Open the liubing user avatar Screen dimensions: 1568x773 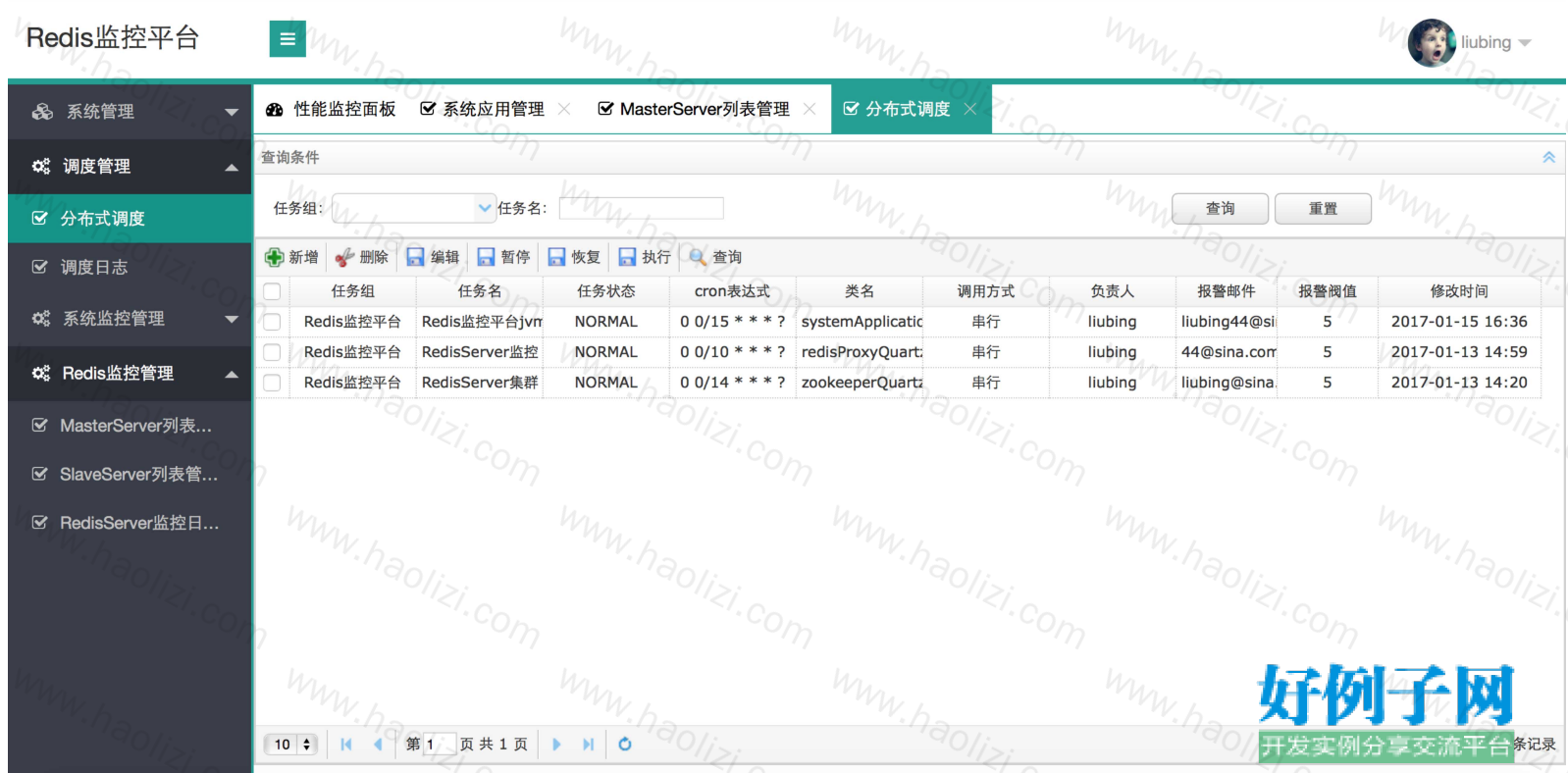tap(1432, 42)
